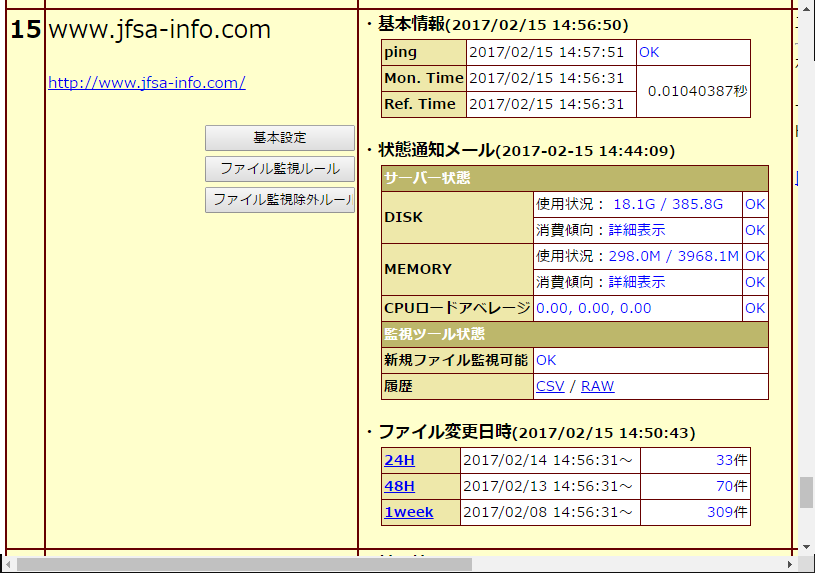This screenshot has width=815, height=573.
Task: Click the horizontal scrollbar left arrow
Action: 9,564
